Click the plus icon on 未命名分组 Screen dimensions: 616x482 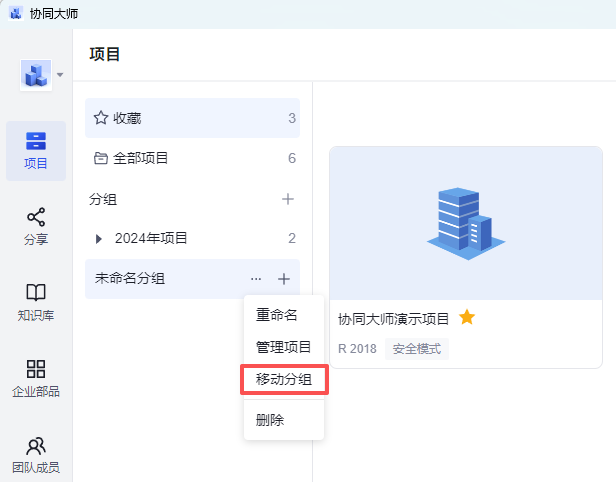pos(284,279)
